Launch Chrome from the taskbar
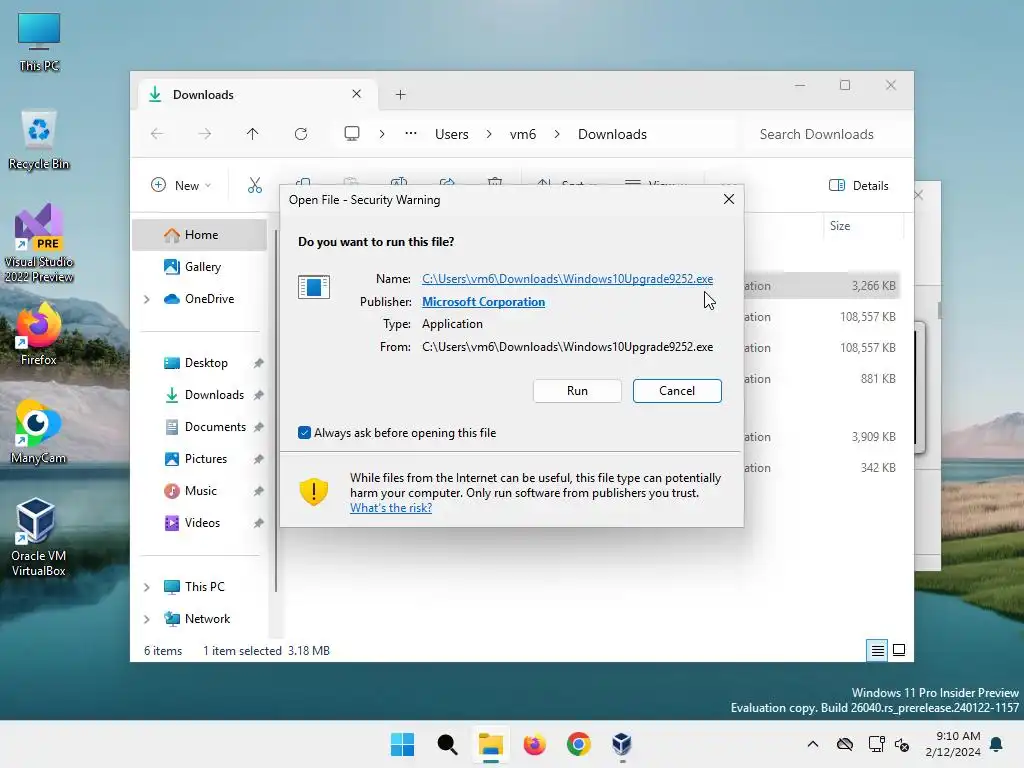 click(579, 744)
